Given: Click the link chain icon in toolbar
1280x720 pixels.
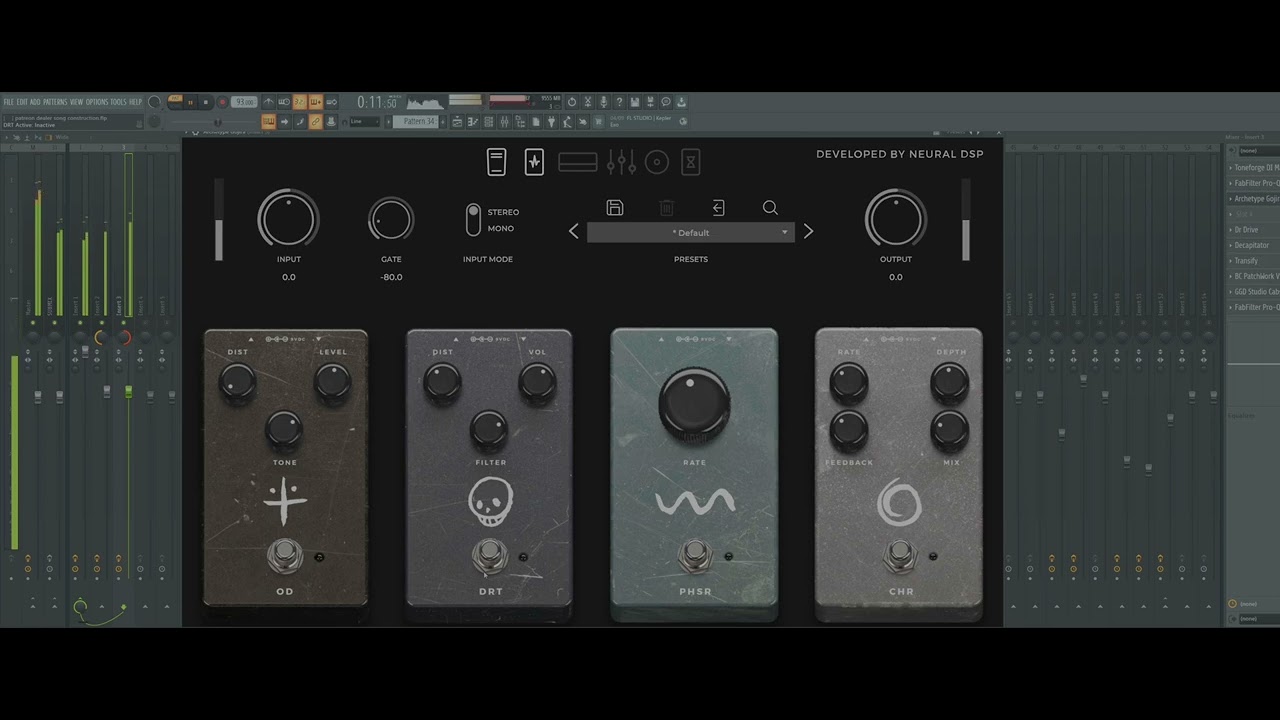Looking at the screenshot, I should pyautogui.click(x=315, y=122).
